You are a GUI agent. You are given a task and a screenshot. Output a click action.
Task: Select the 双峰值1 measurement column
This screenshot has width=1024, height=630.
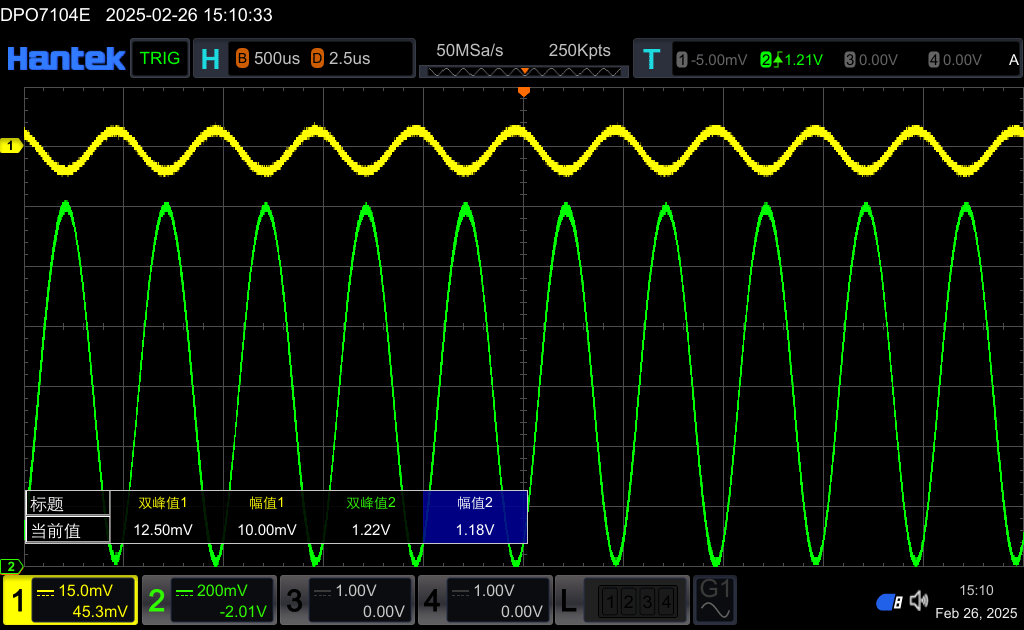[163, 503]
